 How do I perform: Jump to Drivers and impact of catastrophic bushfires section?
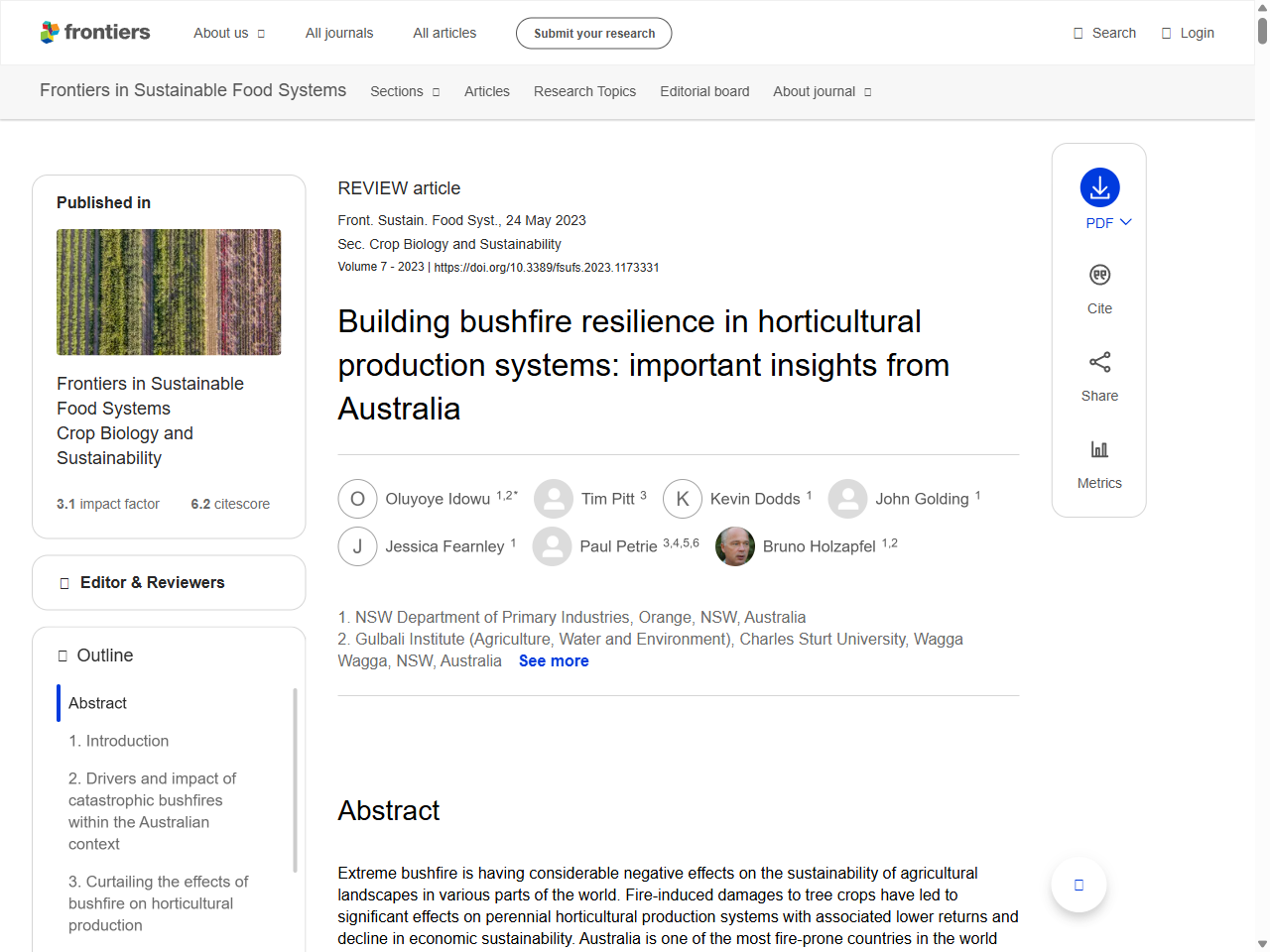point(152,811)
